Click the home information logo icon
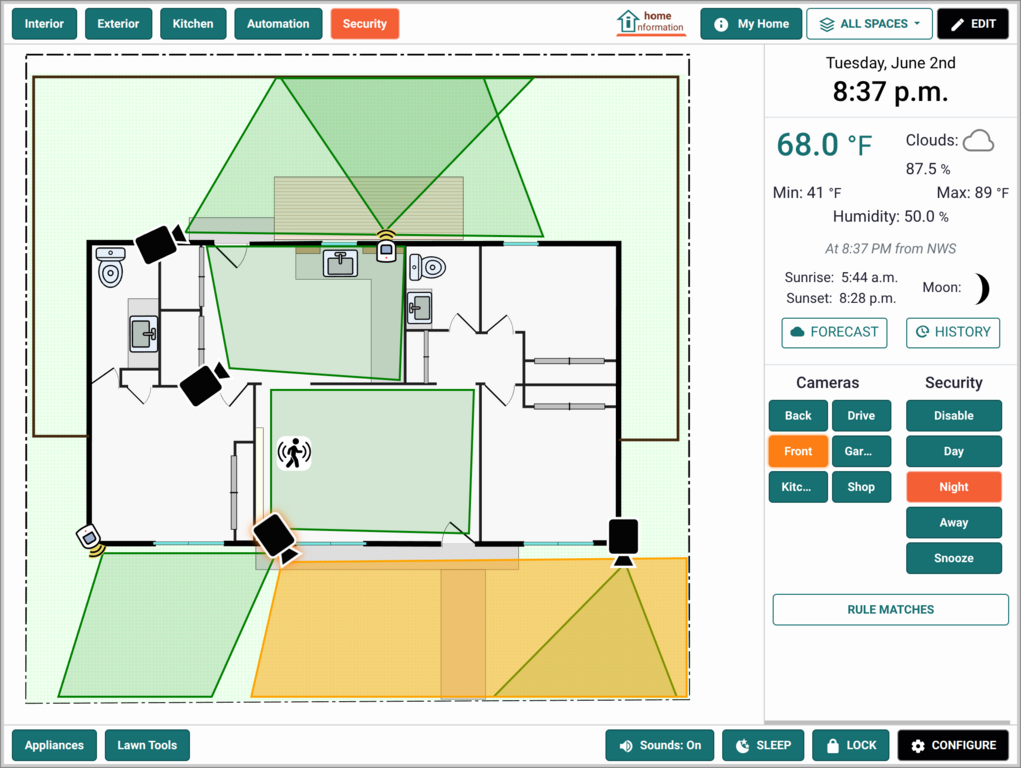This screenshot has width=1021, height=768. 650,23
